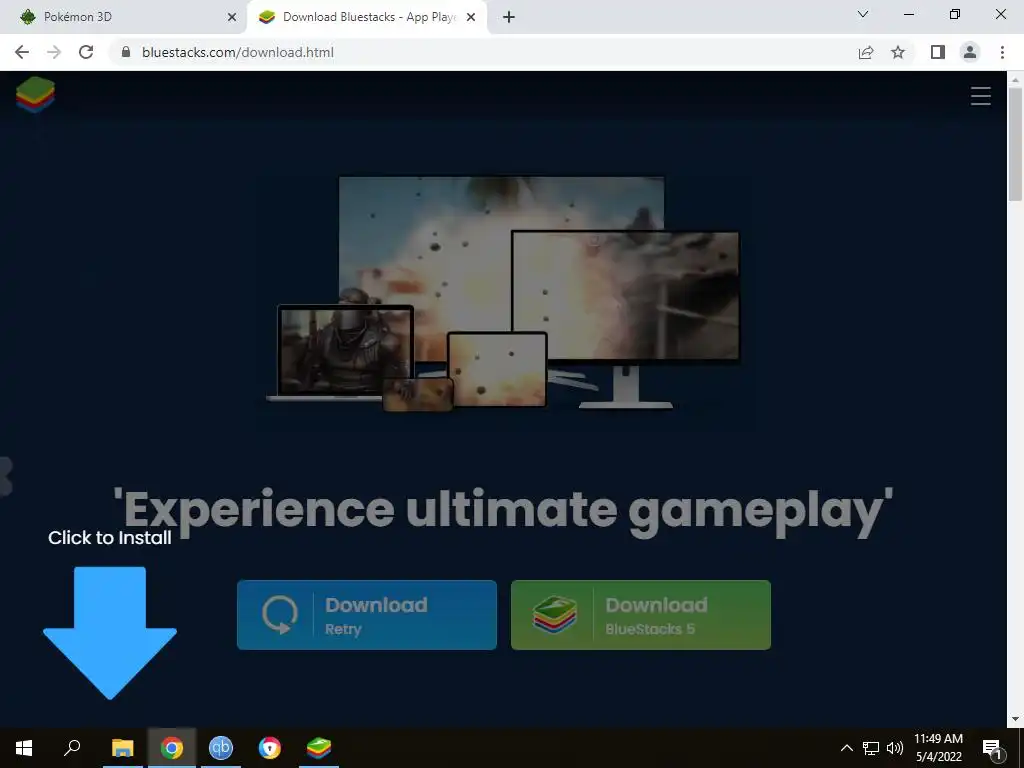This screenshot has height=768, width=1024.
Task: Close the Download Bluestacks tab
Action: point(471,17)
